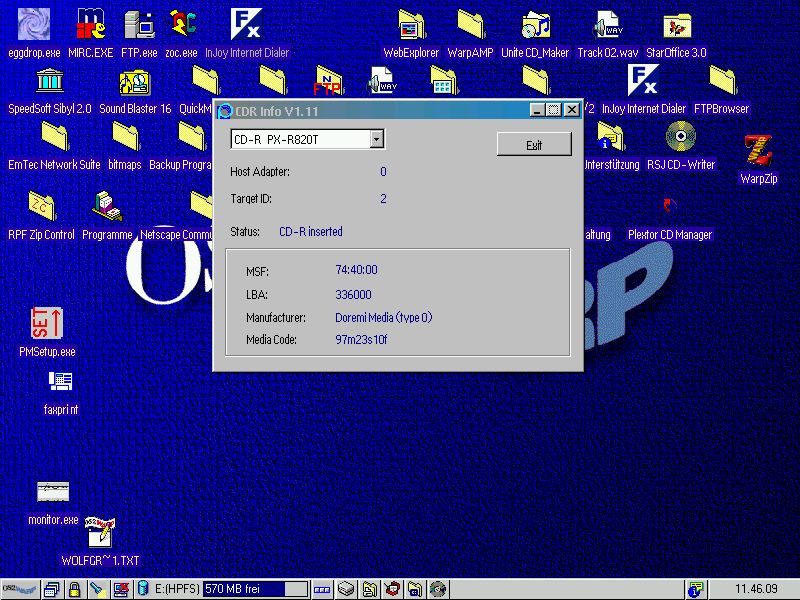Launch Unite CD_Maker icon
Screen dimensions: 800x600
click(x=535, y=24)
